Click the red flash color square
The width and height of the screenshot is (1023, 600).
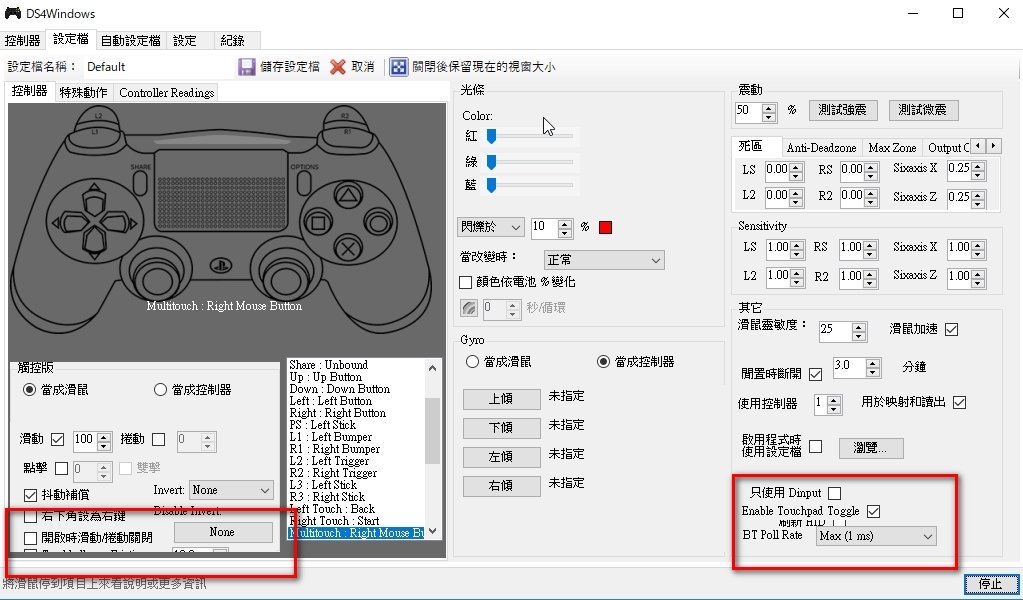point(605,227)
